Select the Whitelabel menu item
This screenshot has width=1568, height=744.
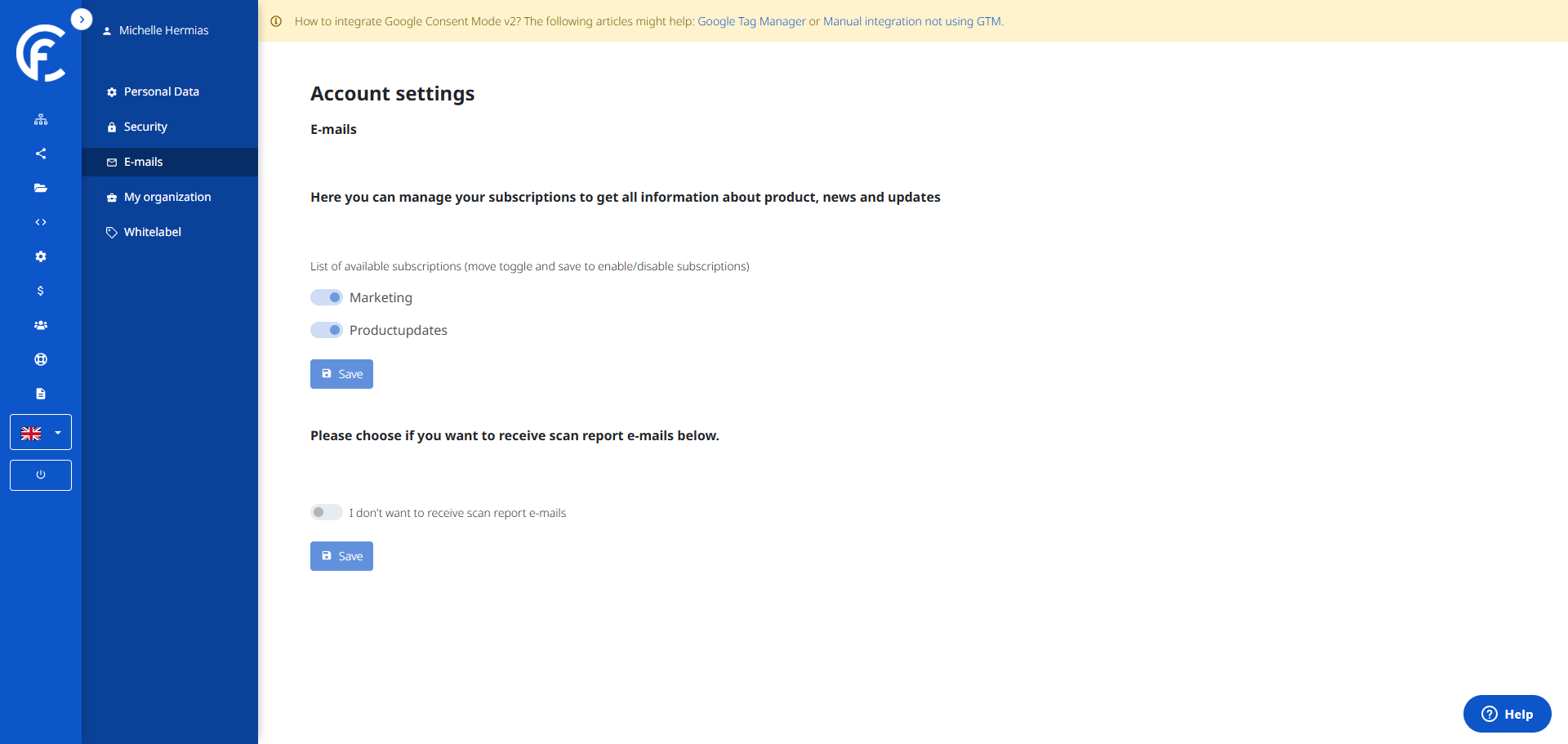(152, 232)
